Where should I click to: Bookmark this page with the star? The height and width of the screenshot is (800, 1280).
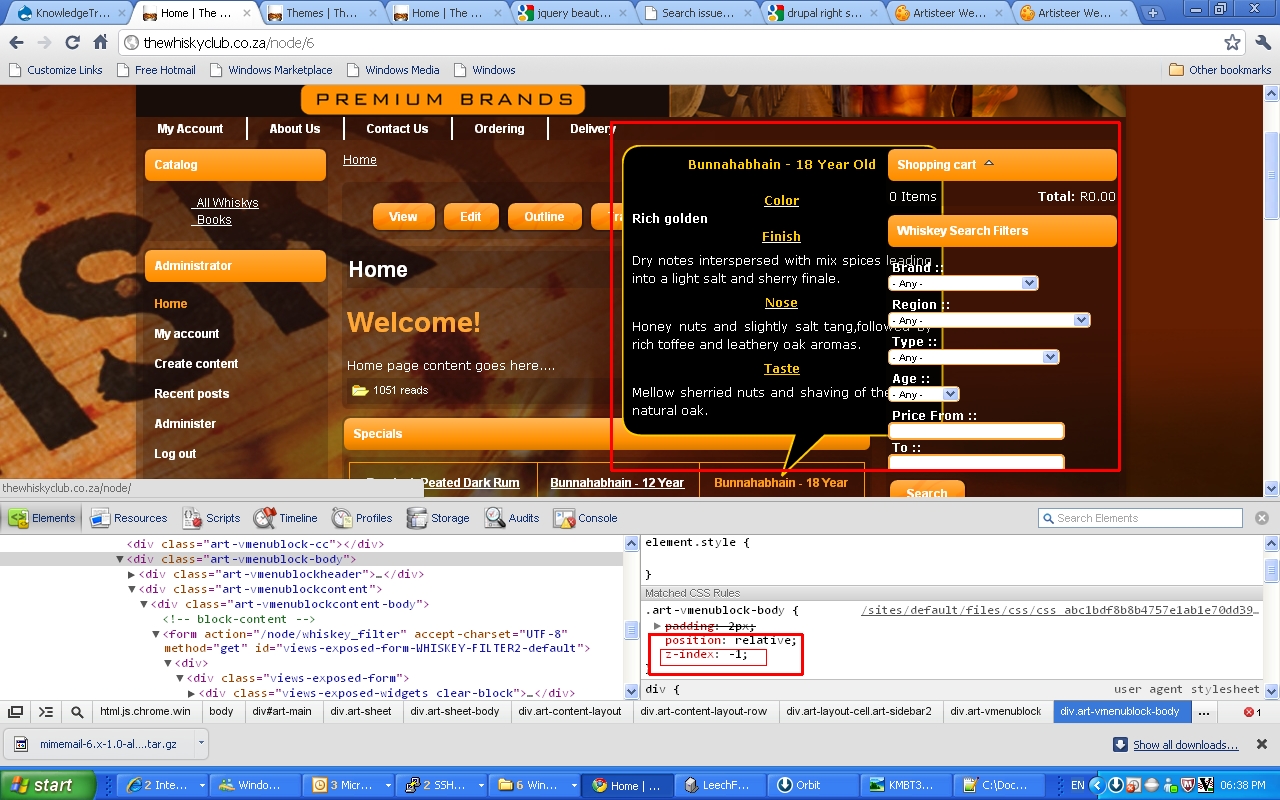(x=1232, y=43)
